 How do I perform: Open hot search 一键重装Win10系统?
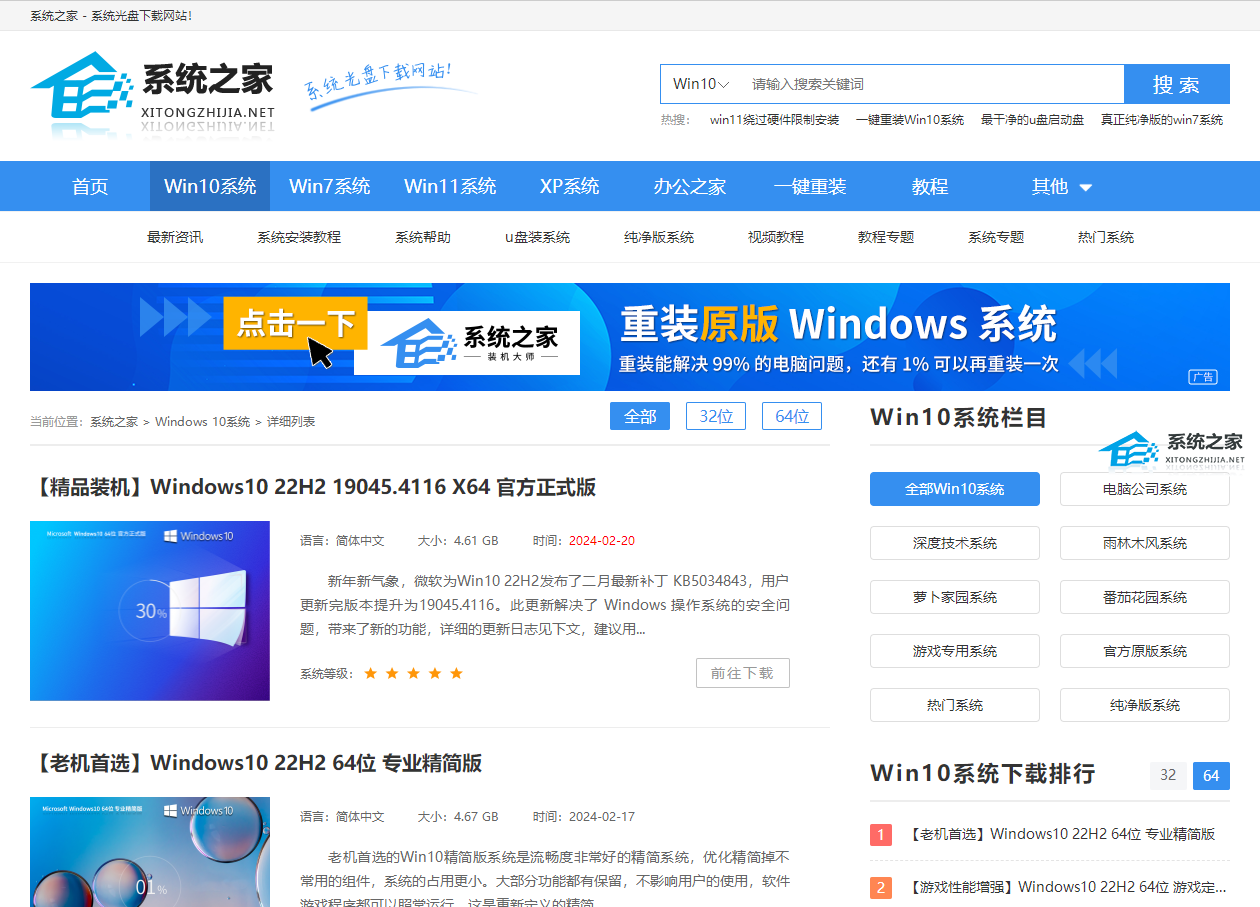[x=910, y=120]
